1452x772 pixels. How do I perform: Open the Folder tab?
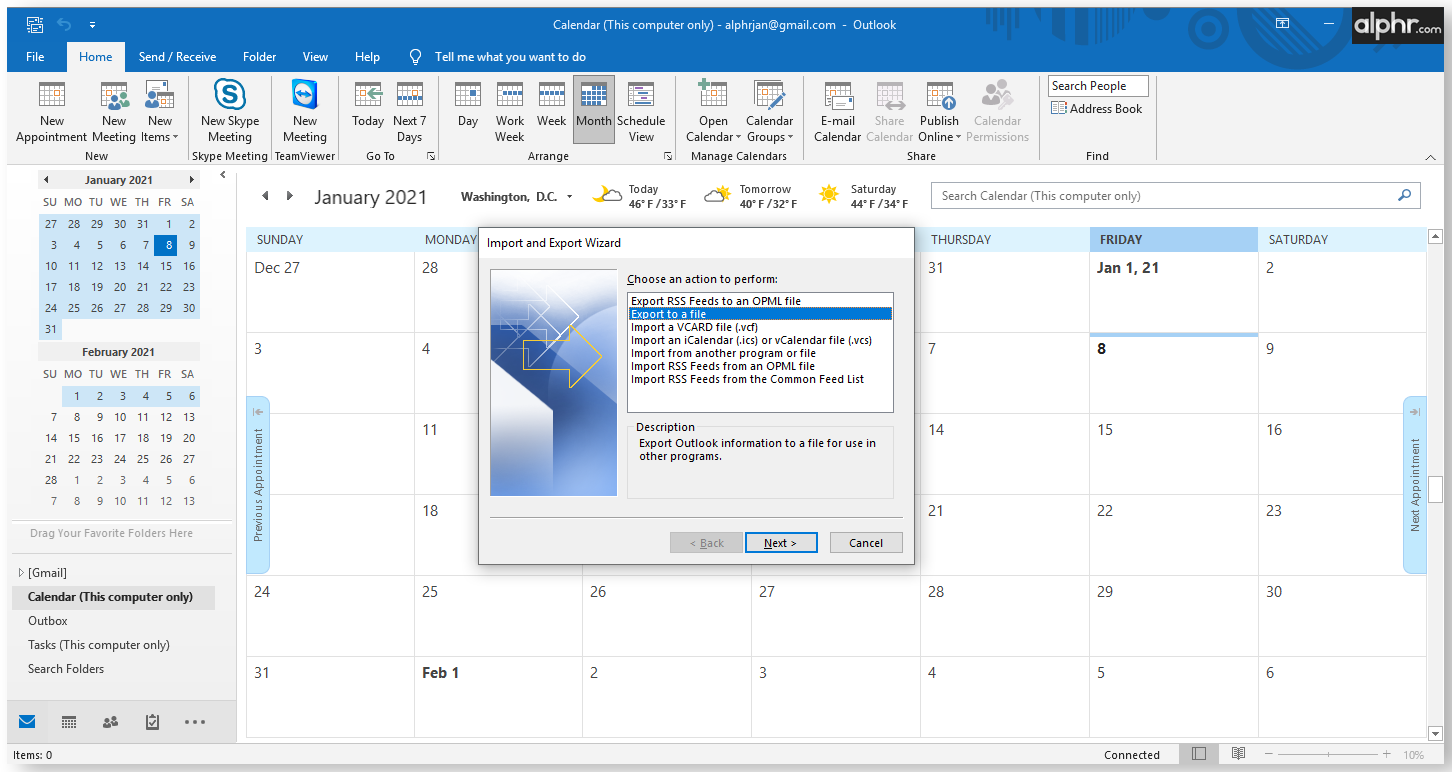pyautogui.click(x=259, y=57)
